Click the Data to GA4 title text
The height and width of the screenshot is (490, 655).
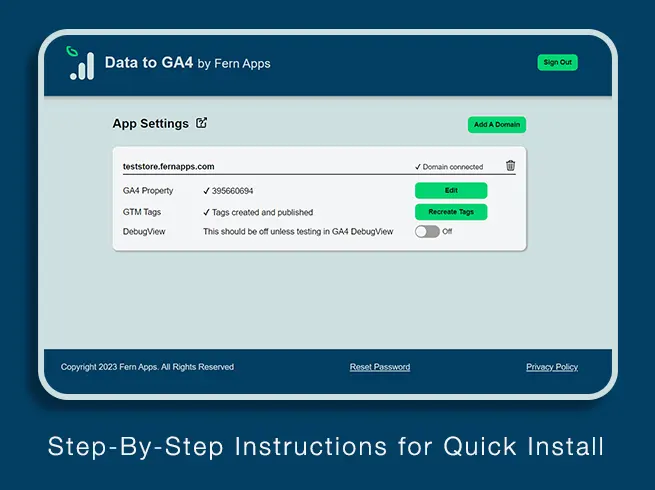[x=149, y=63]
